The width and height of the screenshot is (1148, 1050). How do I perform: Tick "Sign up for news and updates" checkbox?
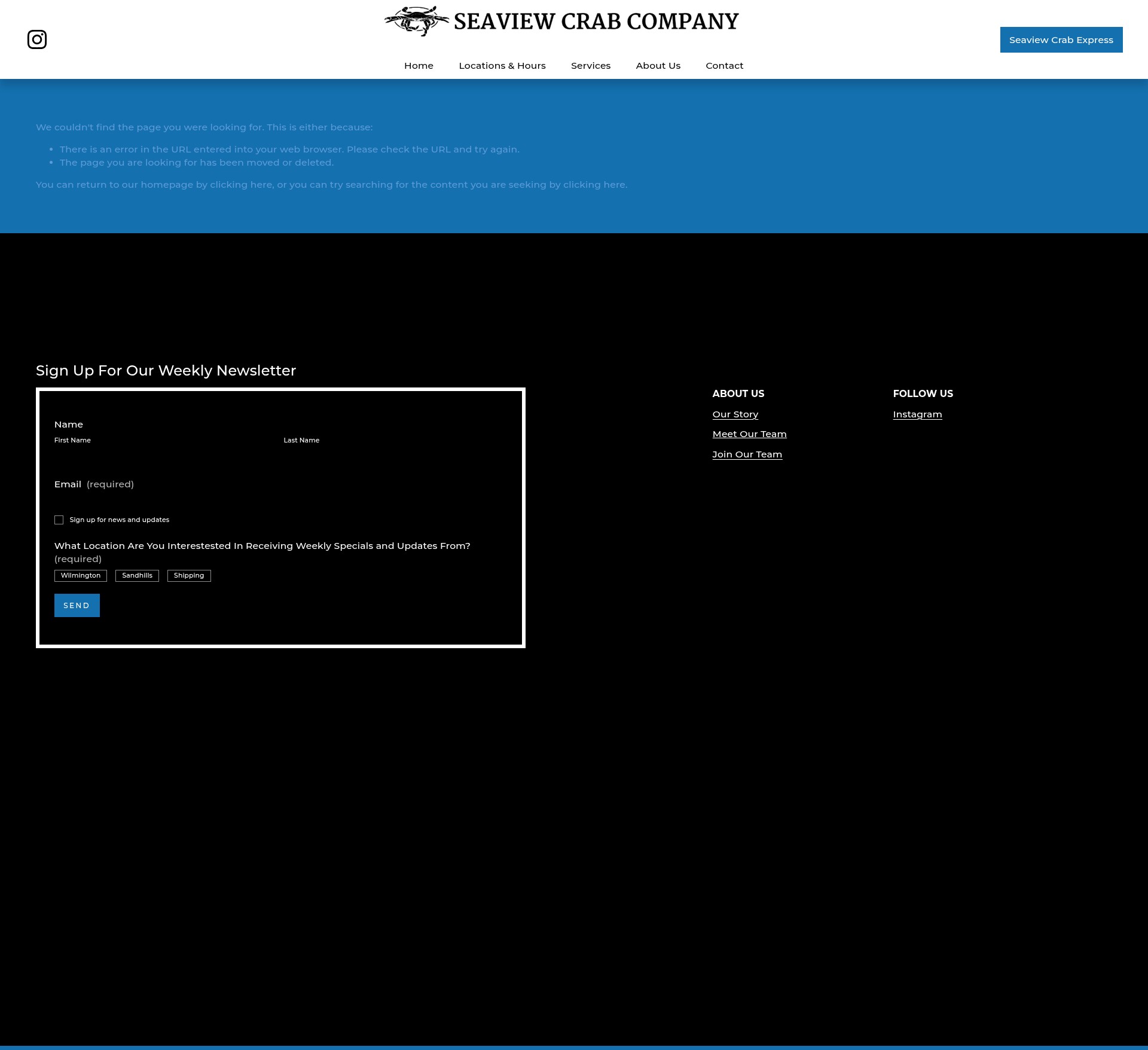click(59, 520)
